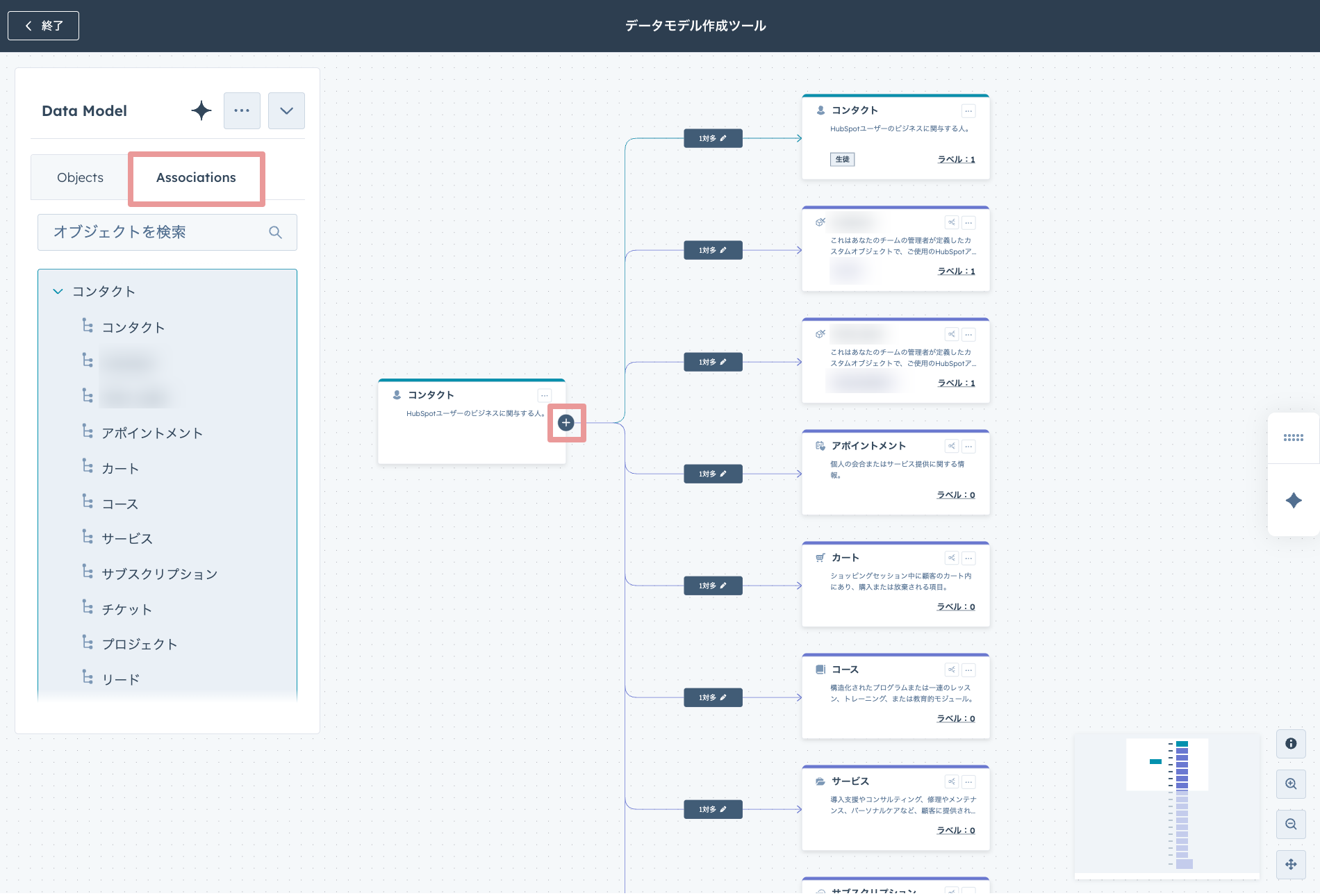Open the ラベル：1 link on top コンタクト card
The width and height of the screenshot is (1320, 896).
coord(956,160)
